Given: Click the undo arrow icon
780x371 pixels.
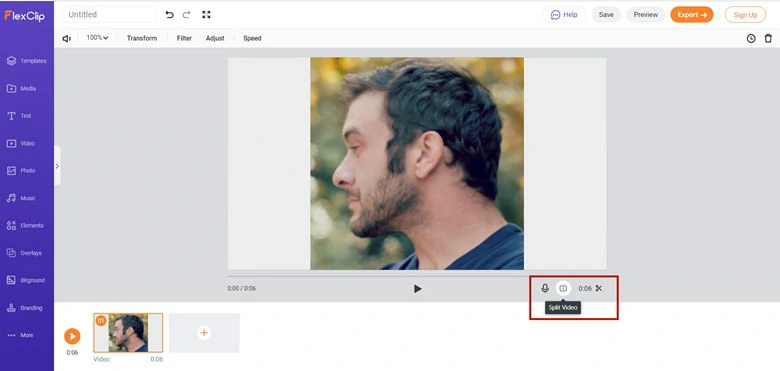Looking at the screenshot, I should click(170, 15).
